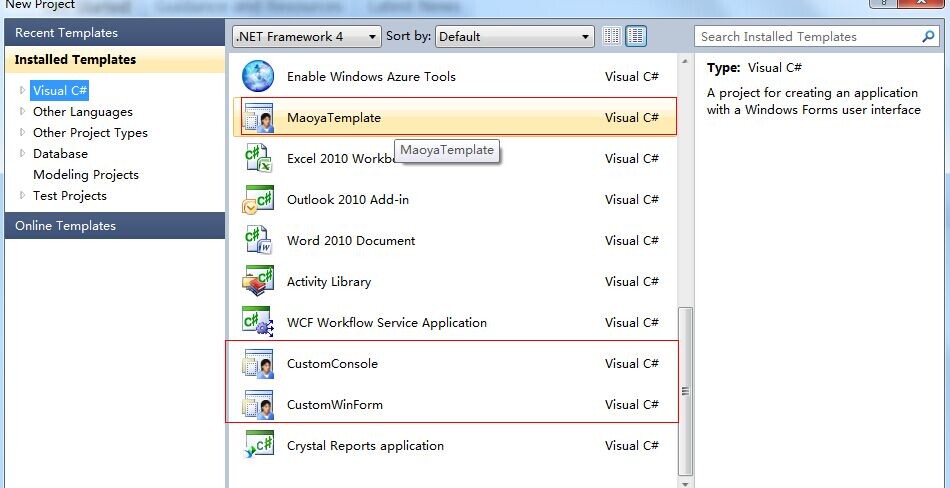950x488 pixels.
Task: Select WCF Workflow Service Application label
Action: pyautogui.click(x=387, y=323)
